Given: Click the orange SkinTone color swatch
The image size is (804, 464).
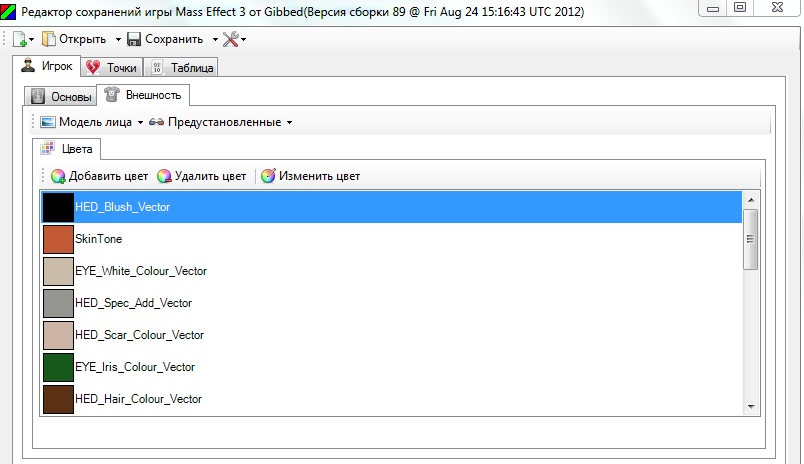Looking at the screenshot, I should [x=58, y=239].
